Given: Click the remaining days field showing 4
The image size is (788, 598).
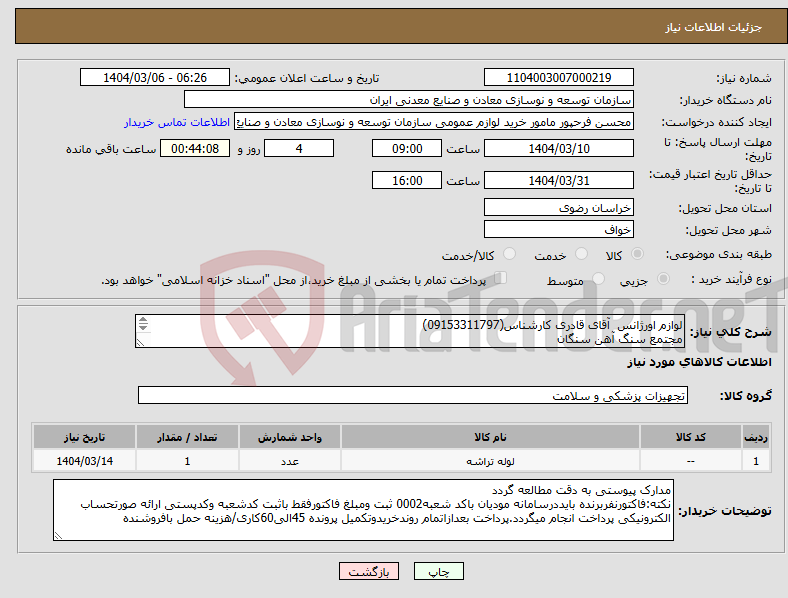Looking at the screenshot, I should 299,148.
